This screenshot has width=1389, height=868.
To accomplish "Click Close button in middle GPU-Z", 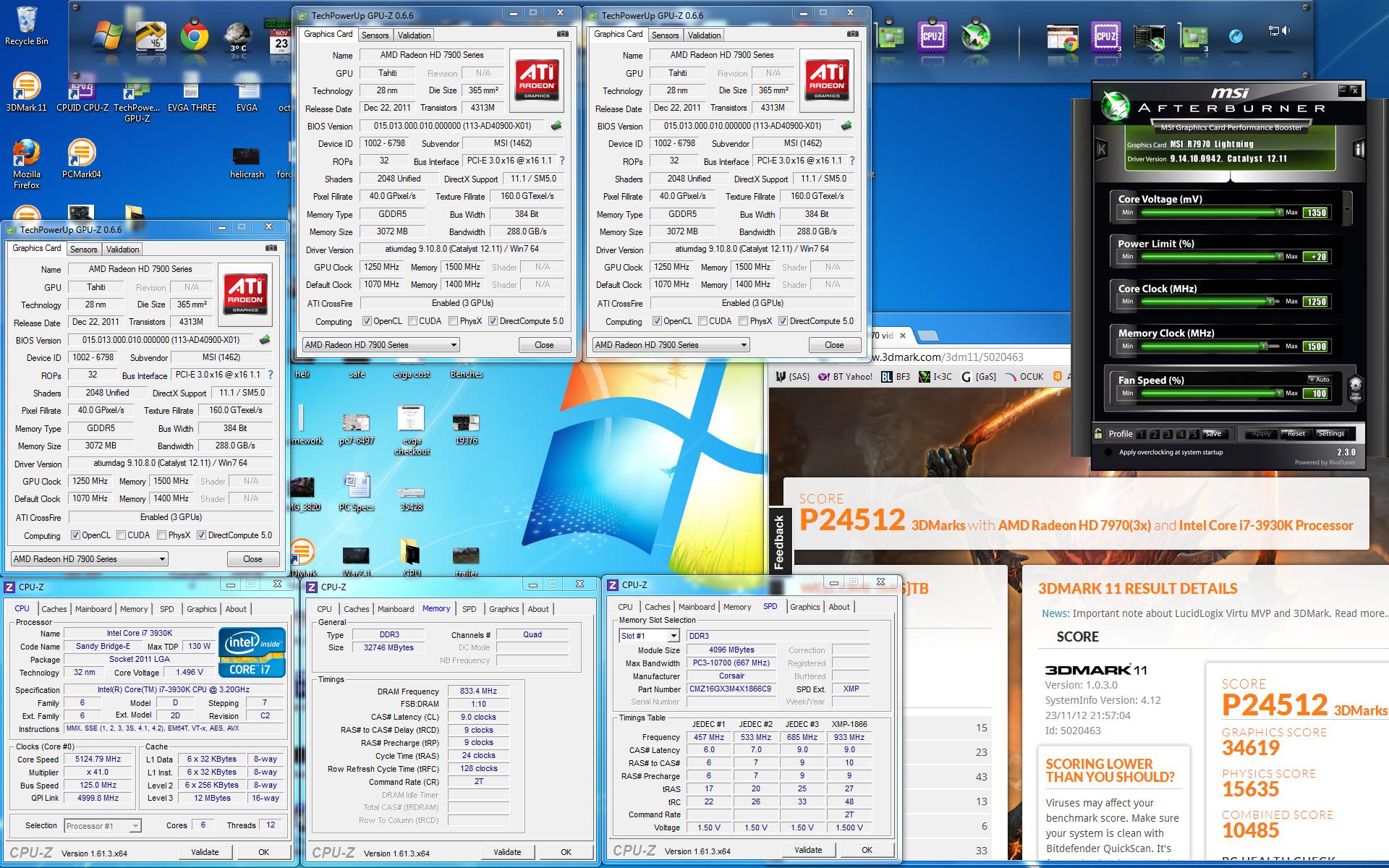I will click(x=544, y=345).
